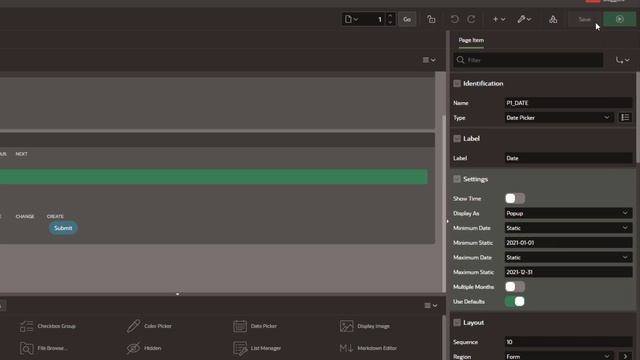Click the go-to-region arrow button

pyautogui.click(x=625, y=356)
